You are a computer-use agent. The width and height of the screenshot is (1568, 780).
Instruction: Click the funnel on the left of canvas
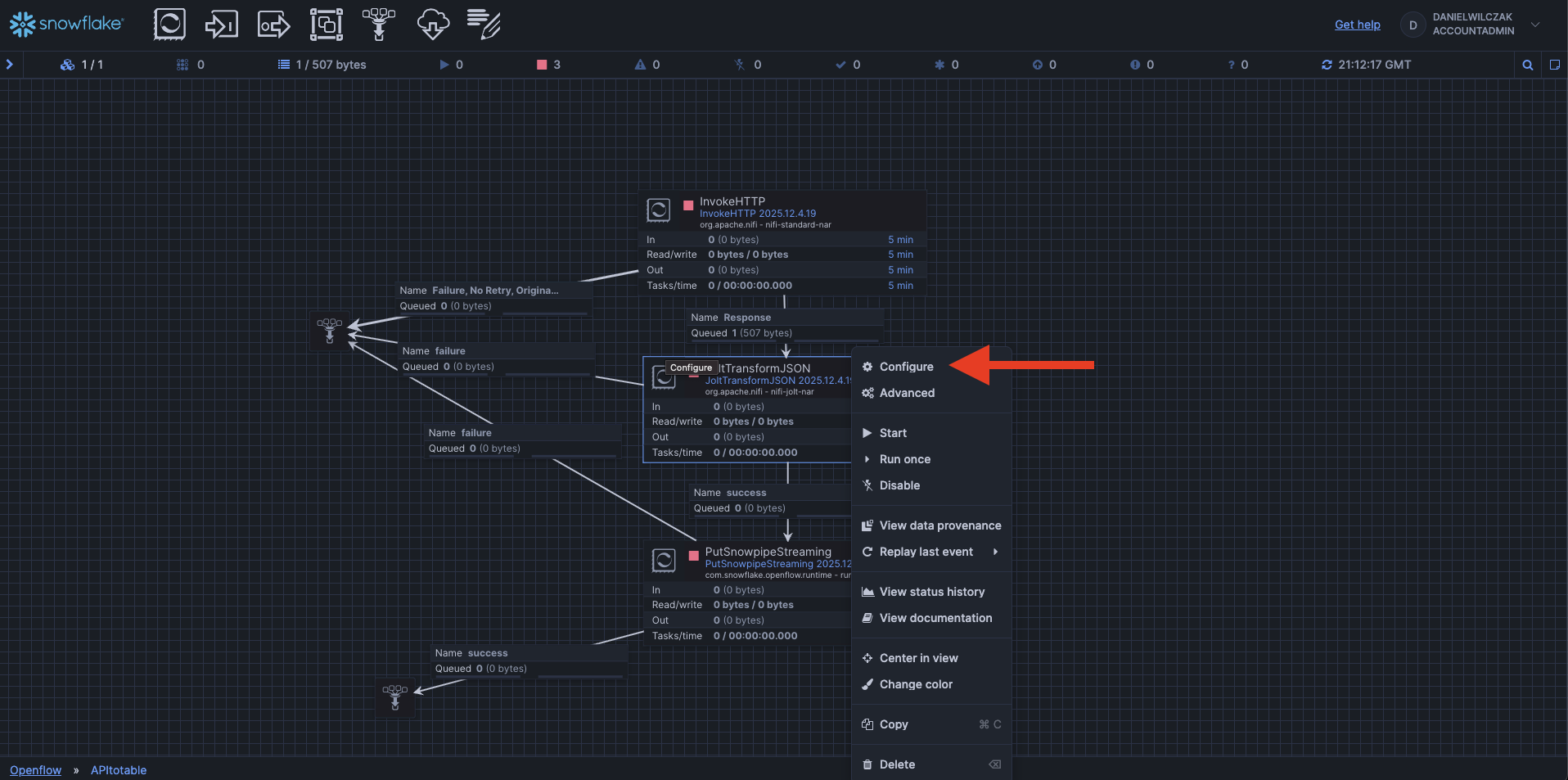click(x=330, y=331)
